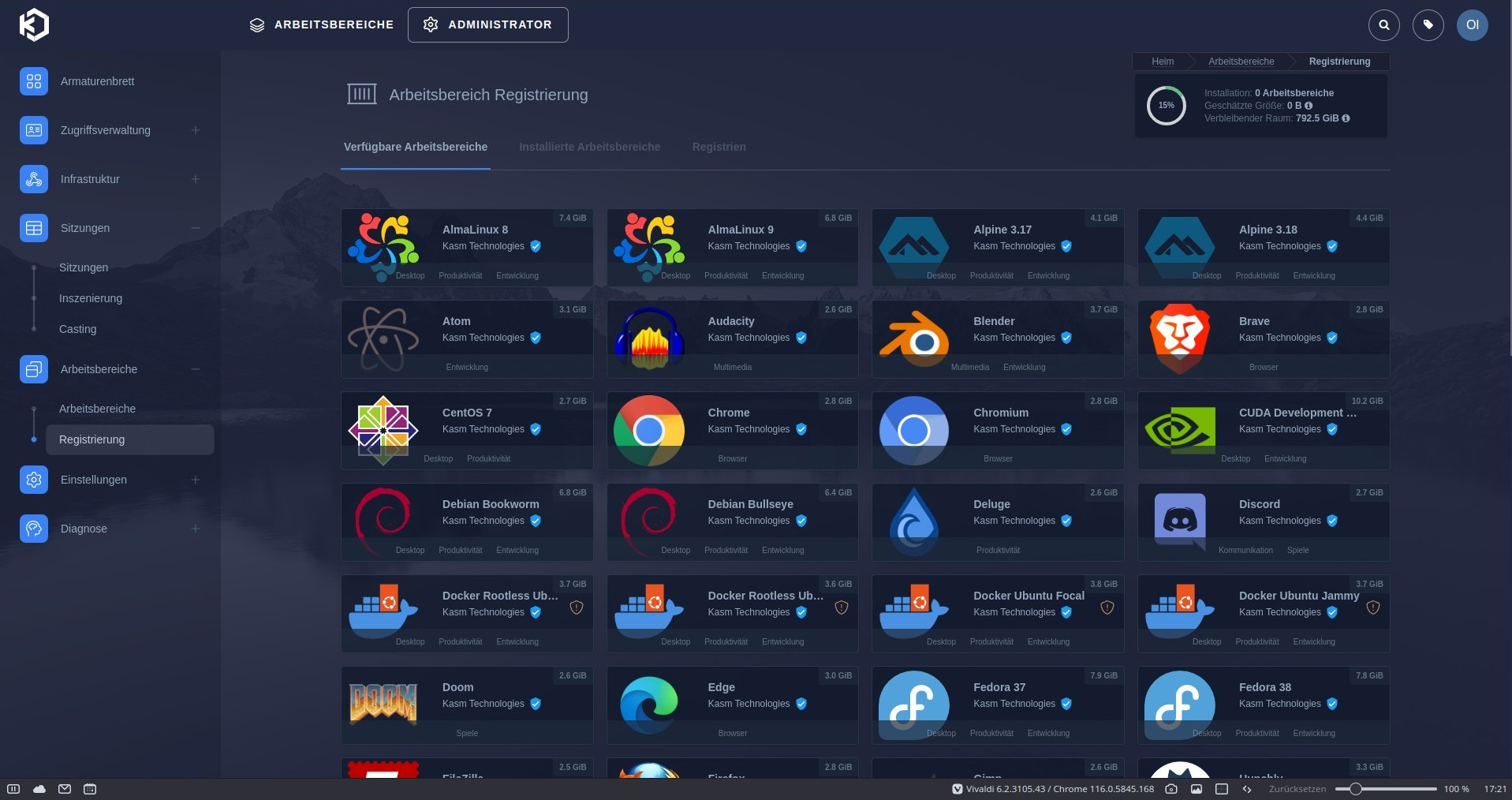Open the search icon button
1512x800 pixels.
coord(1383,24)
